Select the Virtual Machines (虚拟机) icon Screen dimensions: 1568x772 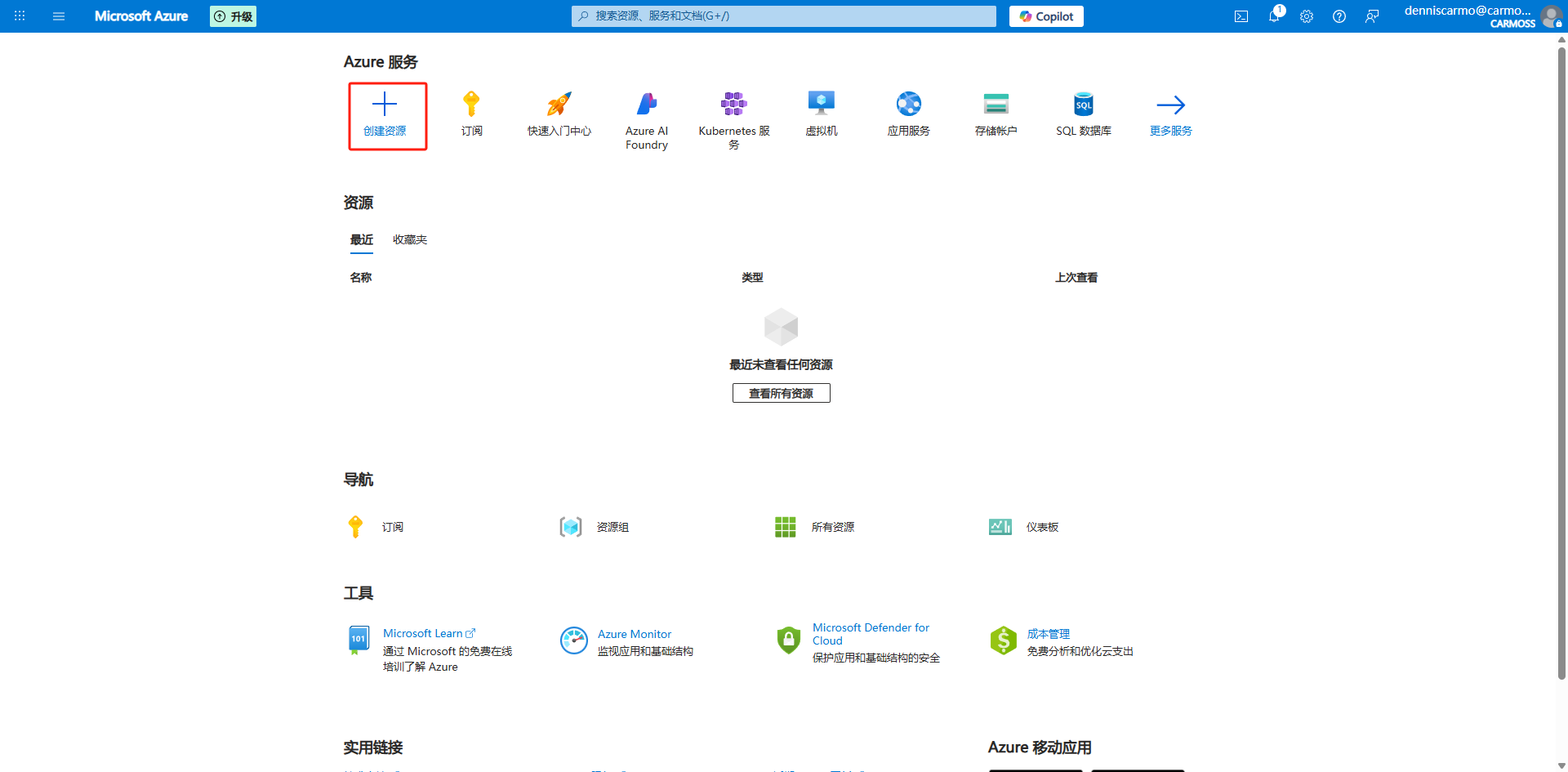[821, 105]
